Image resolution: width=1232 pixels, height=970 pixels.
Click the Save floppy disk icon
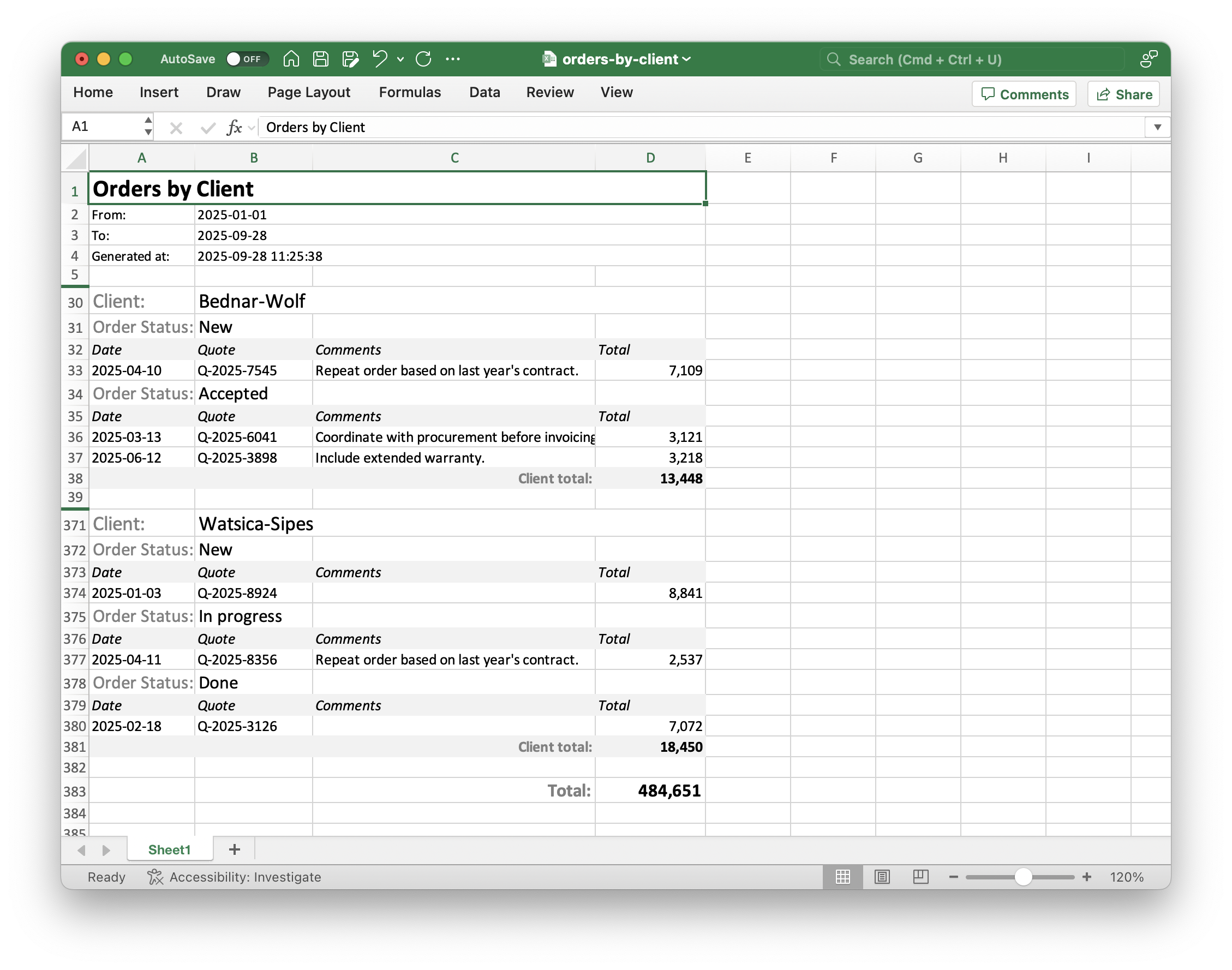pyautogui.click(x=320, y=59)
